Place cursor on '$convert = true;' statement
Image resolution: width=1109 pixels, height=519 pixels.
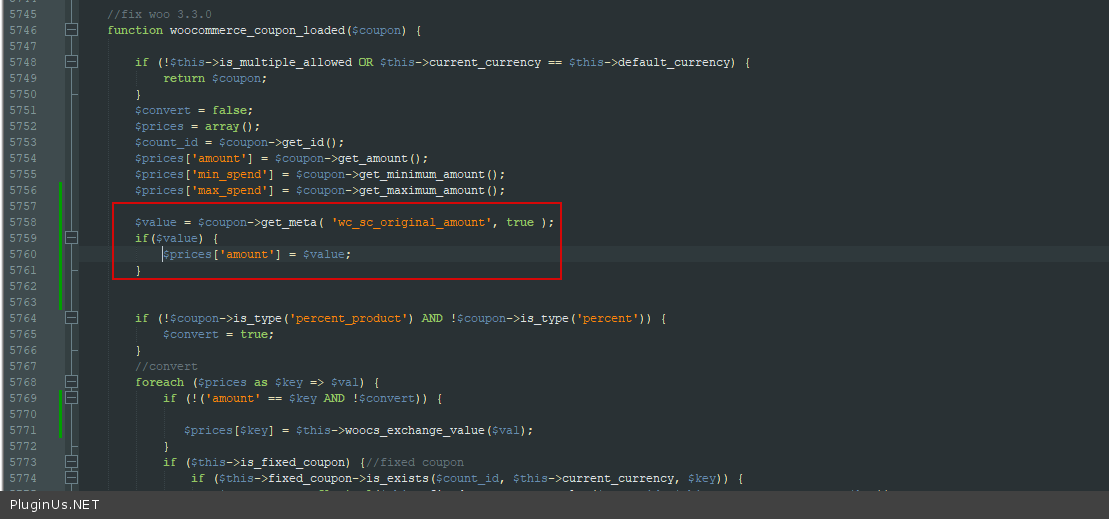tap(218, 334)
